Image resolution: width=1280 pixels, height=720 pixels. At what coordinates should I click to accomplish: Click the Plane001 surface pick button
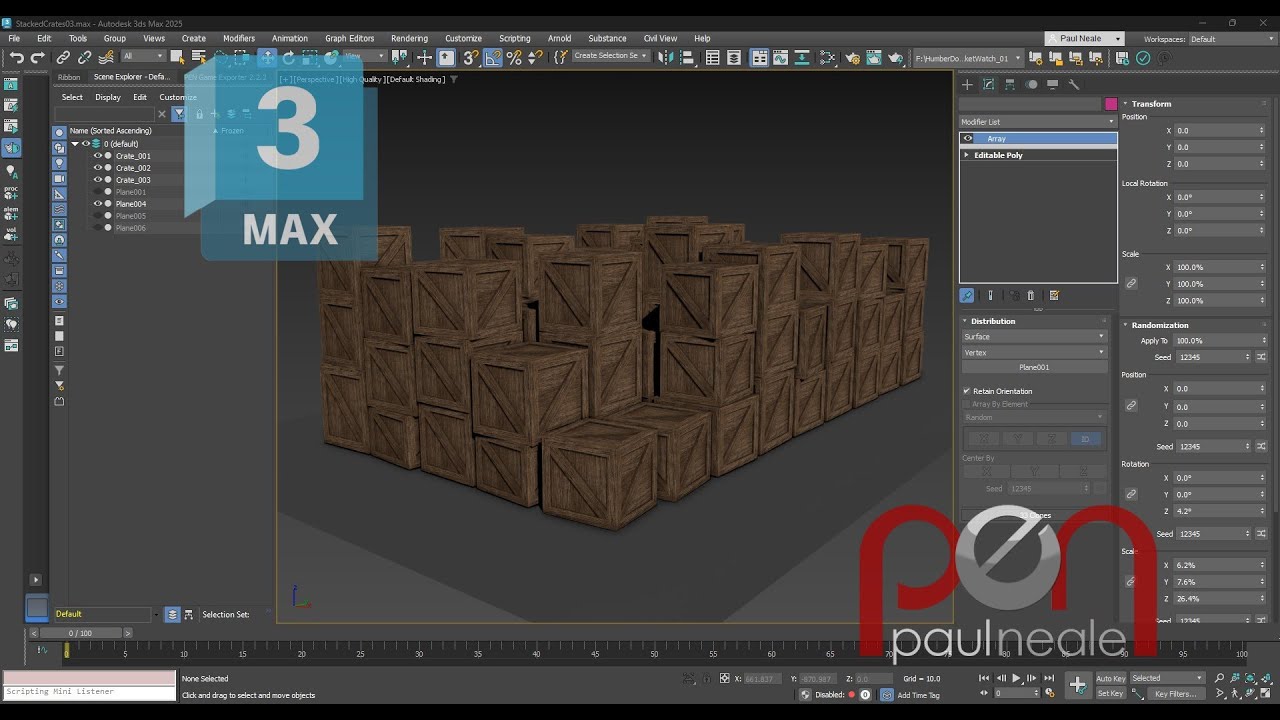1034,367
